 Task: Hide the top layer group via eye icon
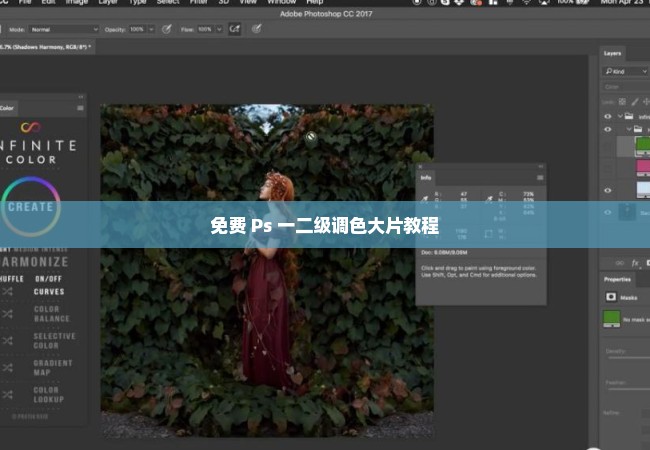pyautogui.click(x=608, y=116)
